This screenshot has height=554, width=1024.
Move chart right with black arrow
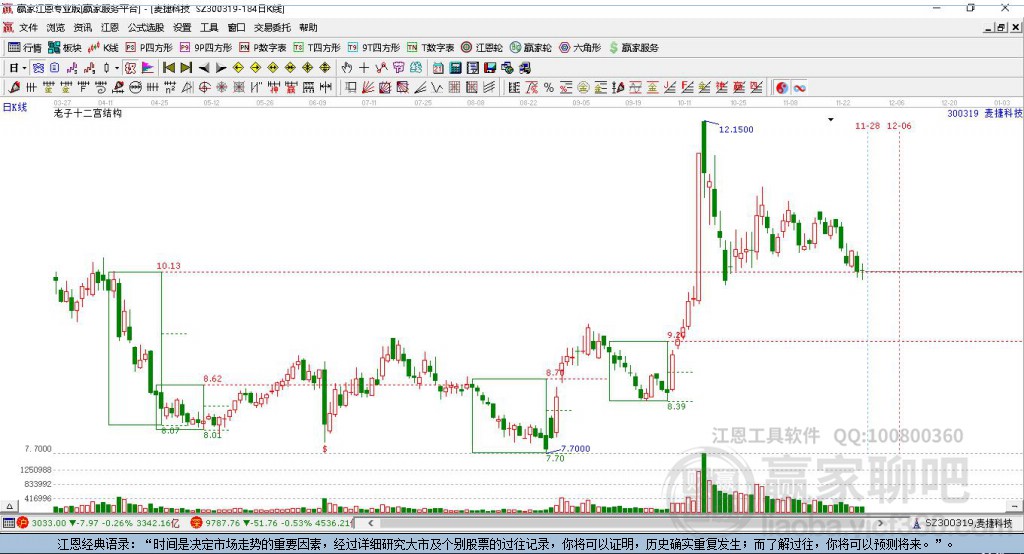click(221, 68)
